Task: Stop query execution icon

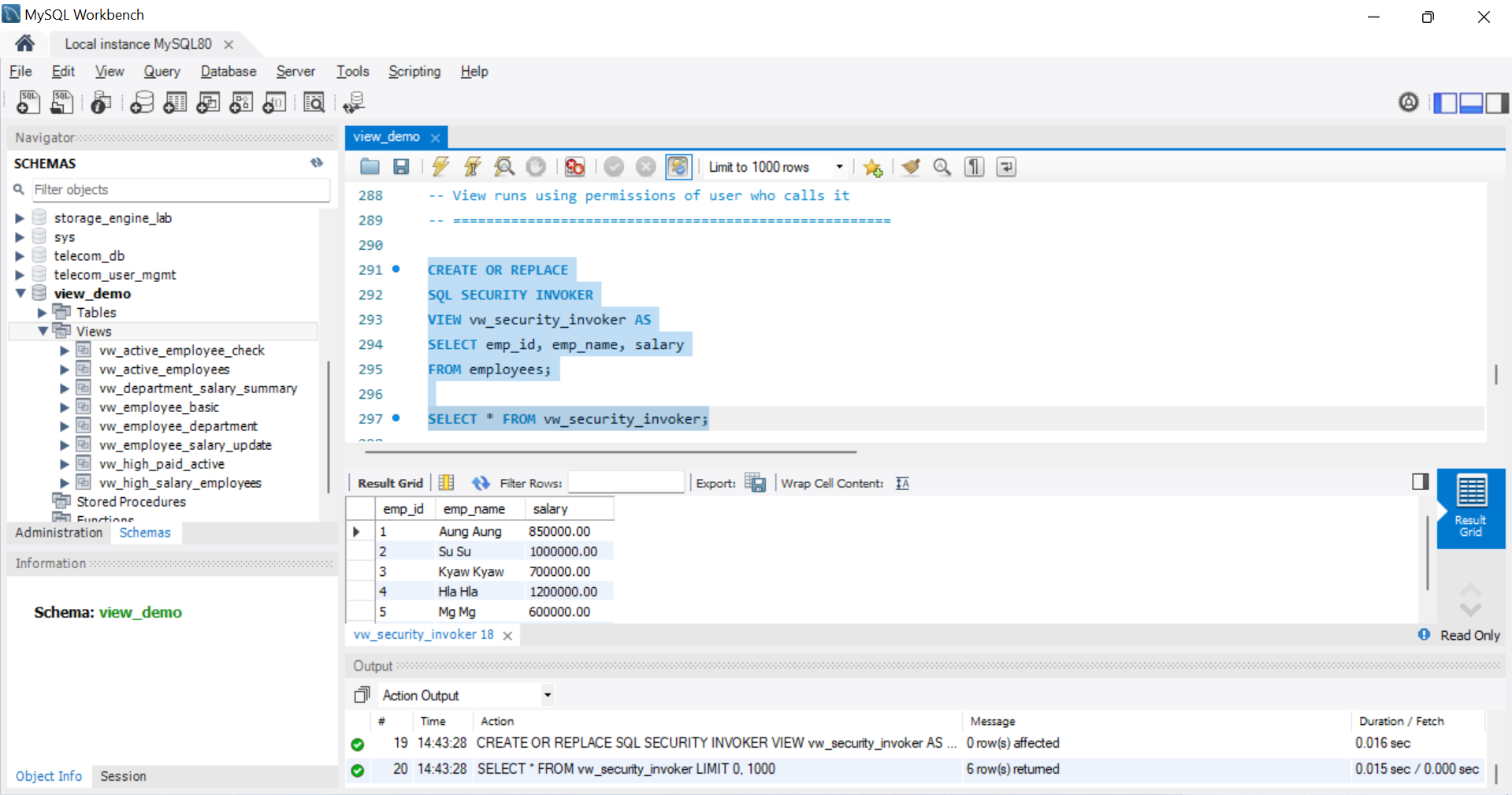Action: click(x=536, y=167)
